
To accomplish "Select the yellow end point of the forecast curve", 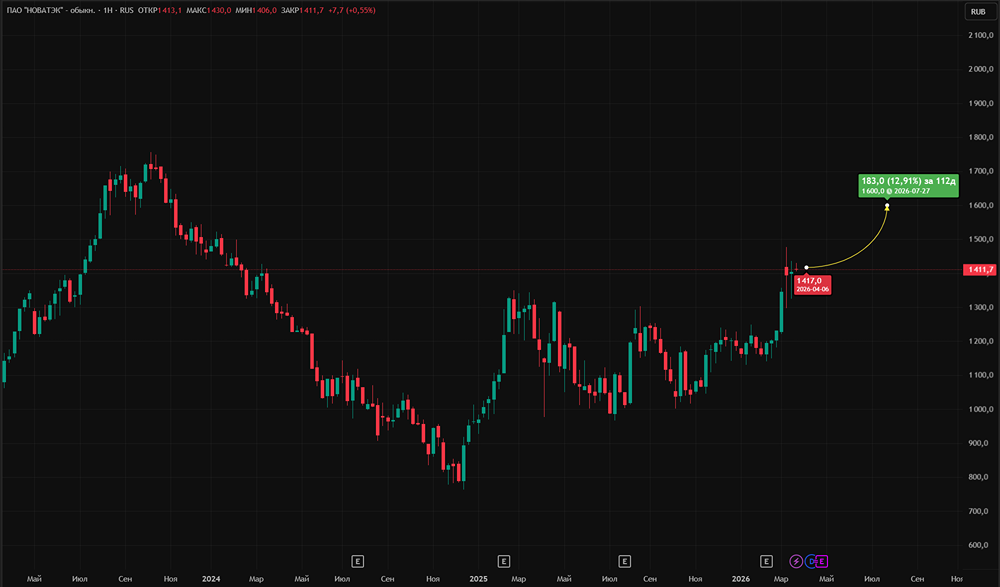I will coord(886,207).
